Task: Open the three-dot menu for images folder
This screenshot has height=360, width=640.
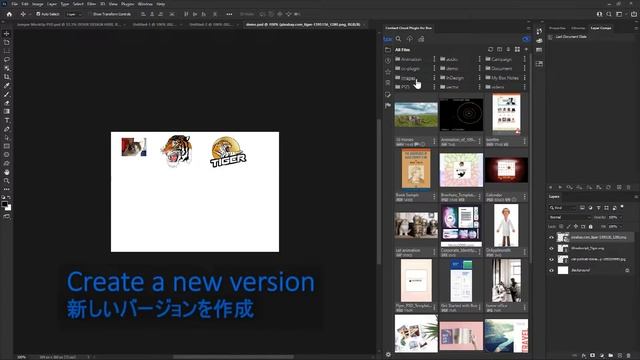Action: [x=434, y=78]
